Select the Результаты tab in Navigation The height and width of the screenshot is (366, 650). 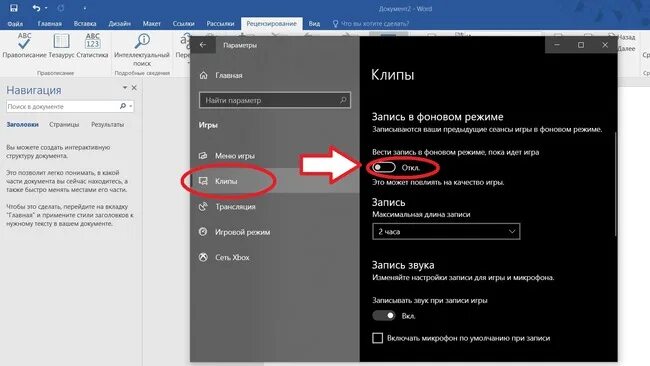[x=107, y=124]
